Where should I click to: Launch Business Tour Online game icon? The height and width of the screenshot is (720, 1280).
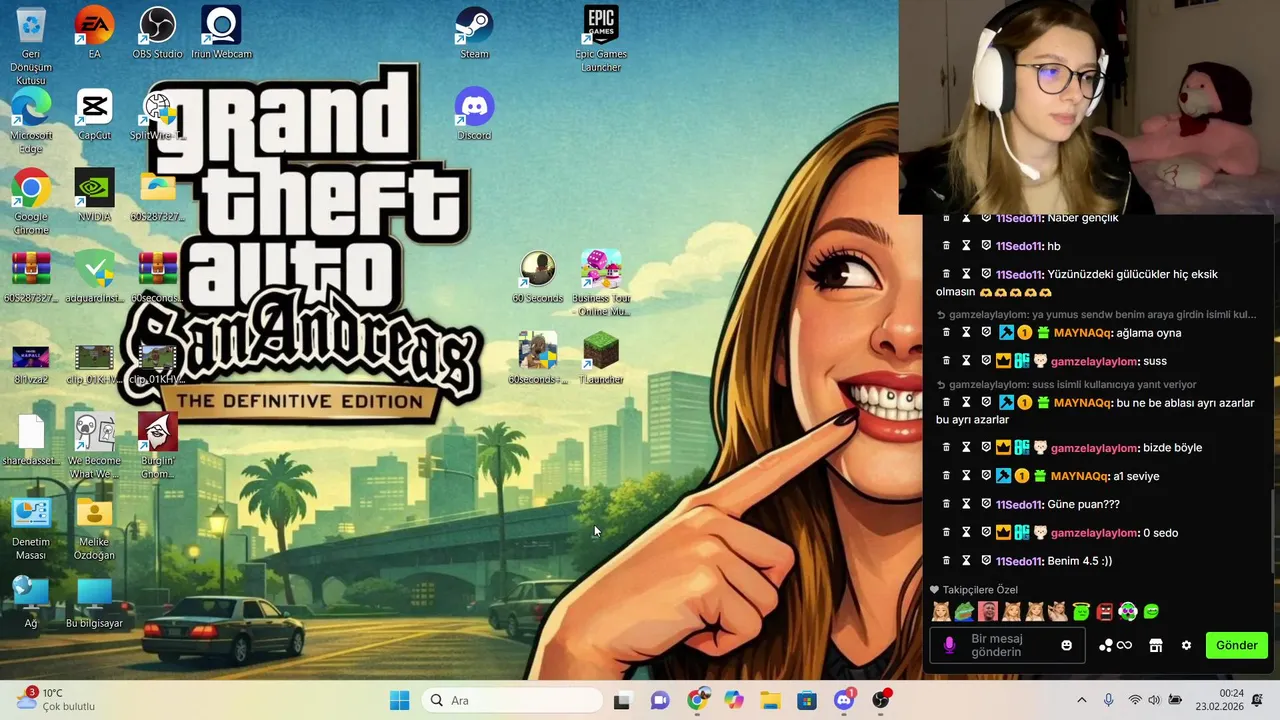[601, 282]
